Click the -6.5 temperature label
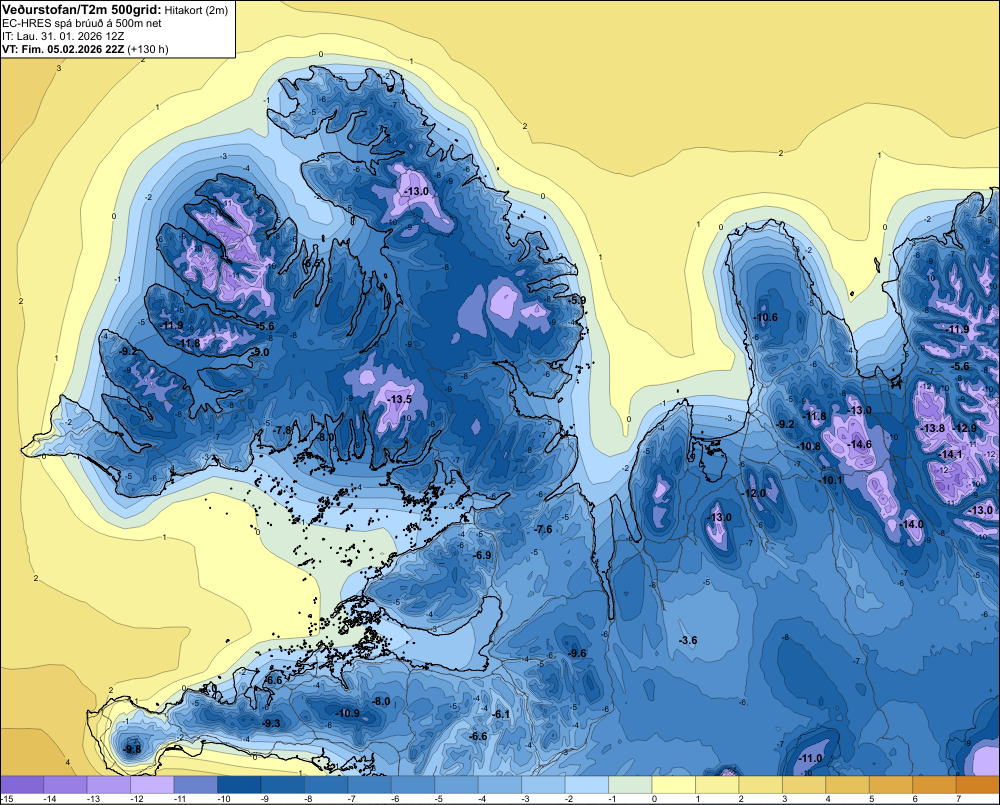This screenshot has width=1000, height=805. 311,263
